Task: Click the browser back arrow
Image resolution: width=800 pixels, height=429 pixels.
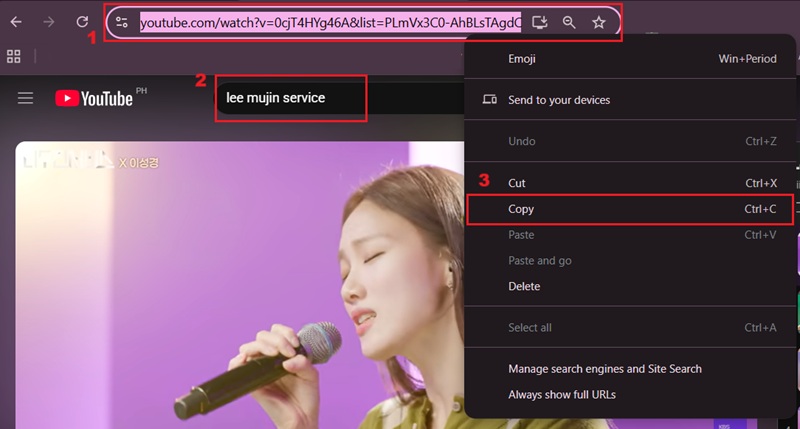Action: click(16, 22)
